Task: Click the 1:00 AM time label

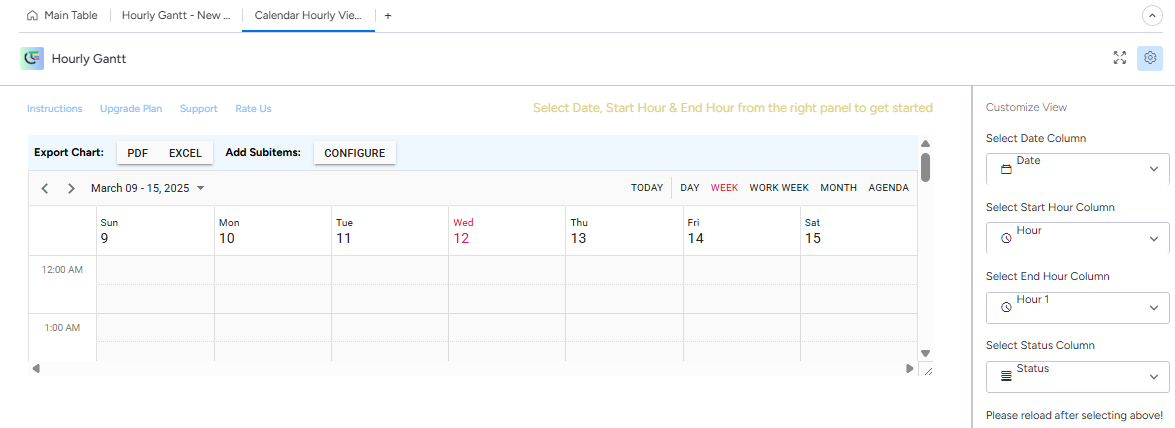Action: click(64, 328)
